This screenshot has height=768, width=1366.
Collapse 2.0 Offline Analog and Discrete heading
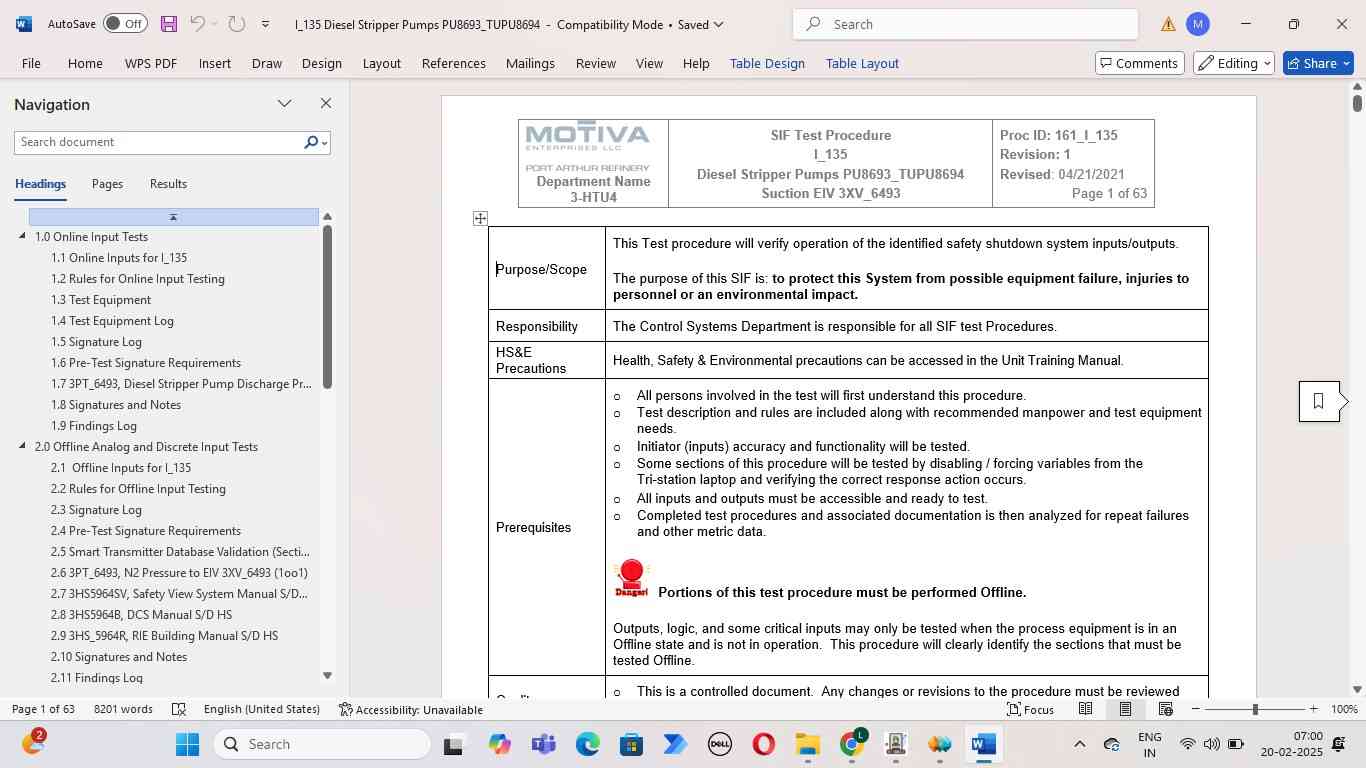point(23,447)
